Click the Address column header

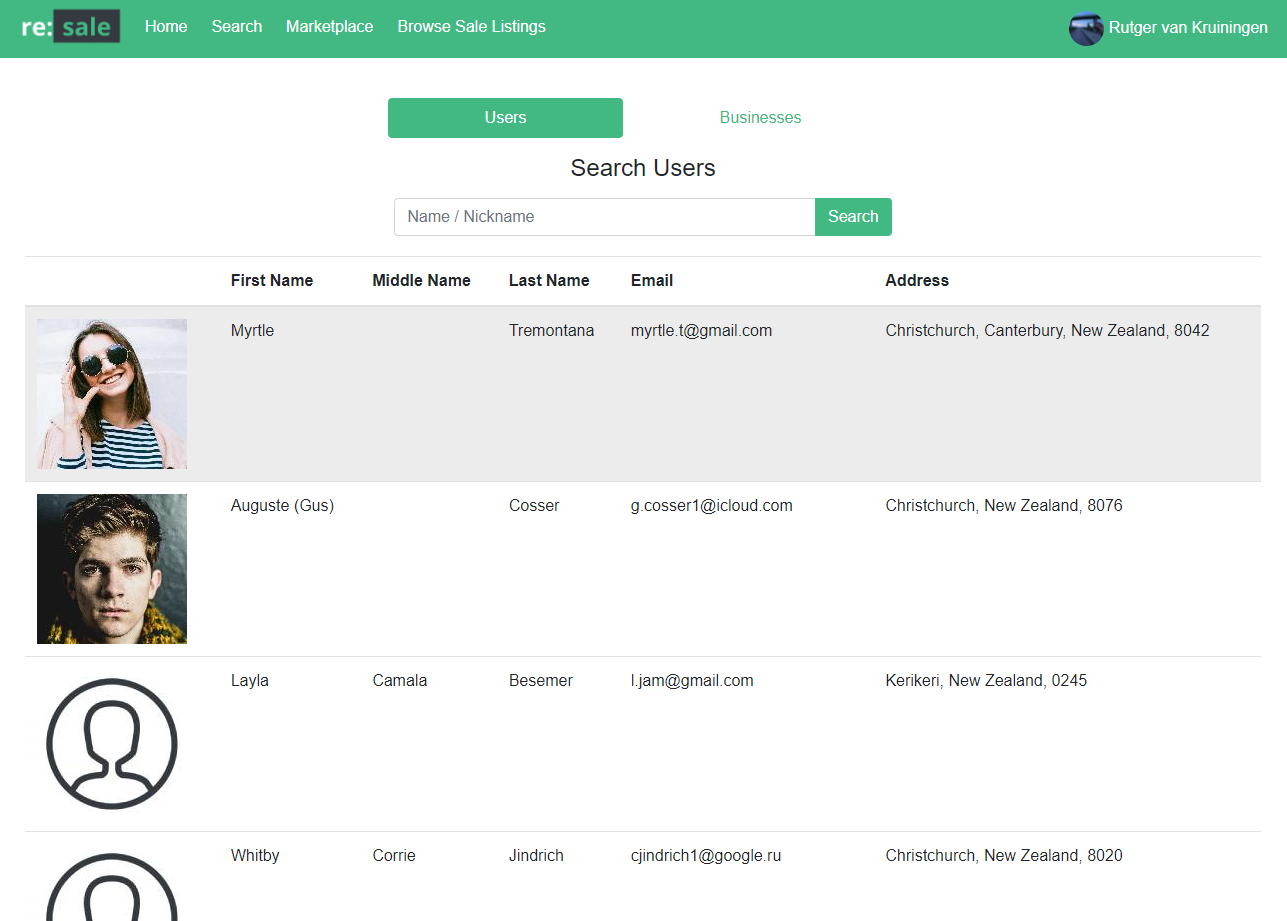(917, 281)
